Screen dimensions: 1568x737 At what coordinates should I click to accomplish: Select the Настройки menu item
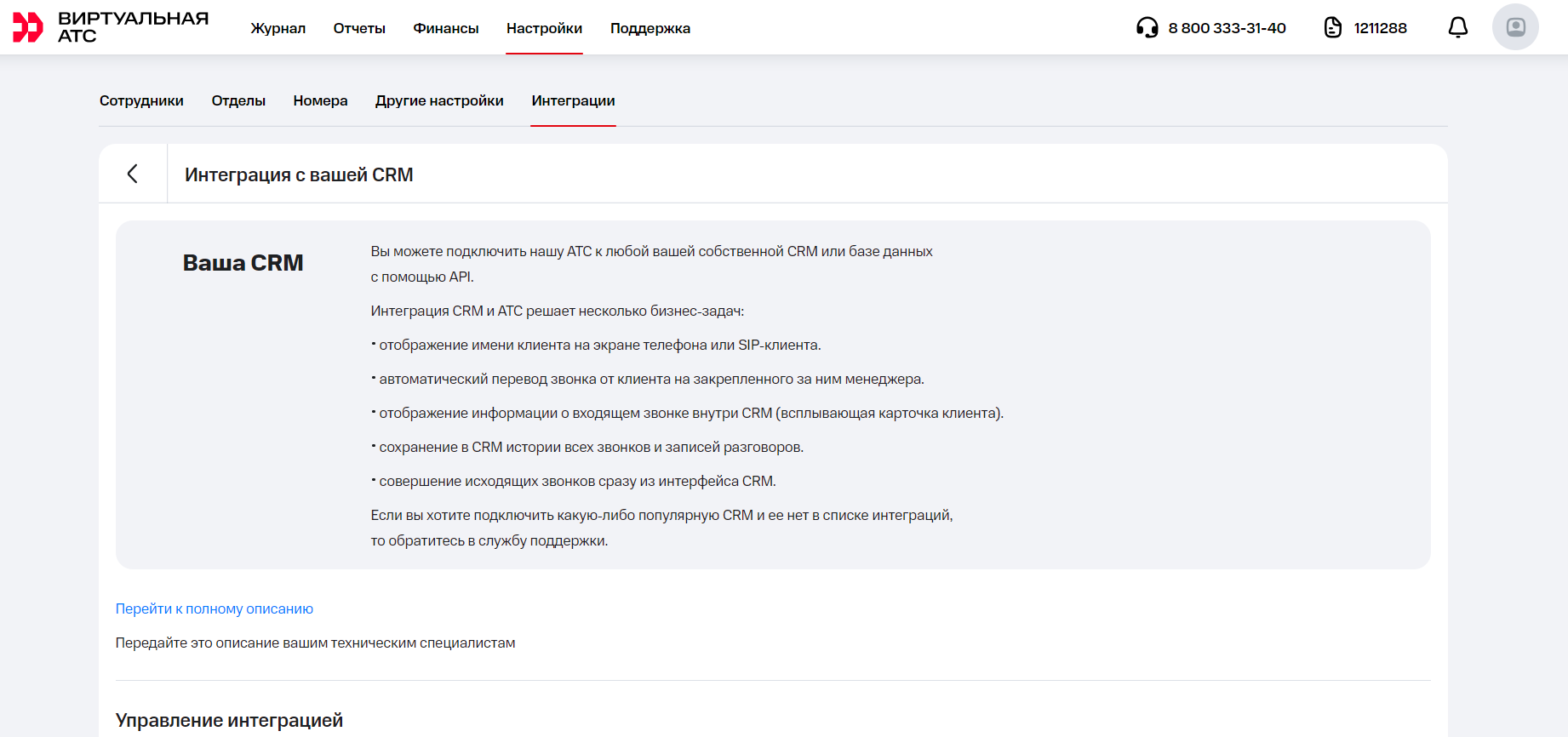click(x=544, y=28)
